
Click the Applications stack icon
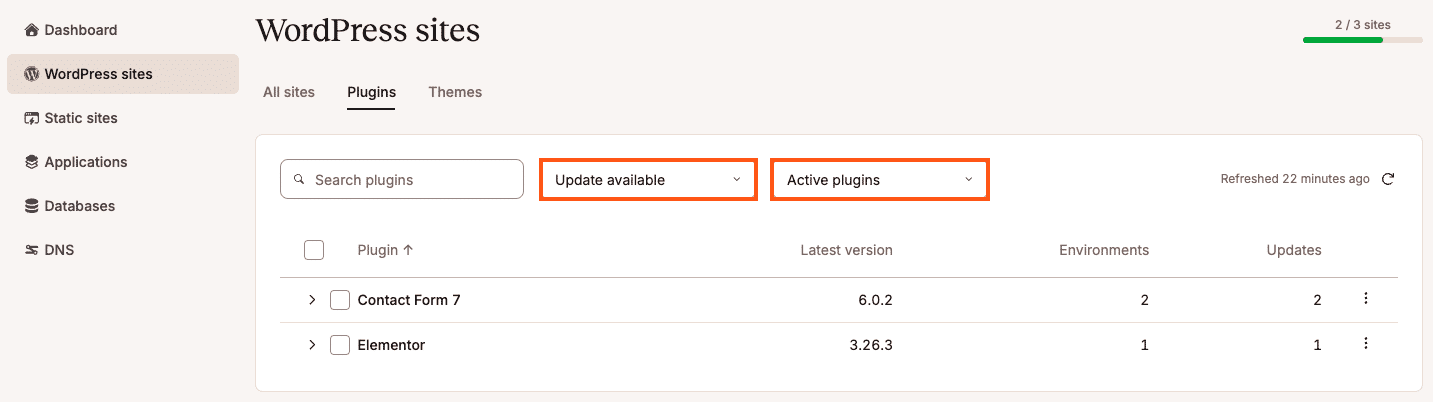coord(31,162)
